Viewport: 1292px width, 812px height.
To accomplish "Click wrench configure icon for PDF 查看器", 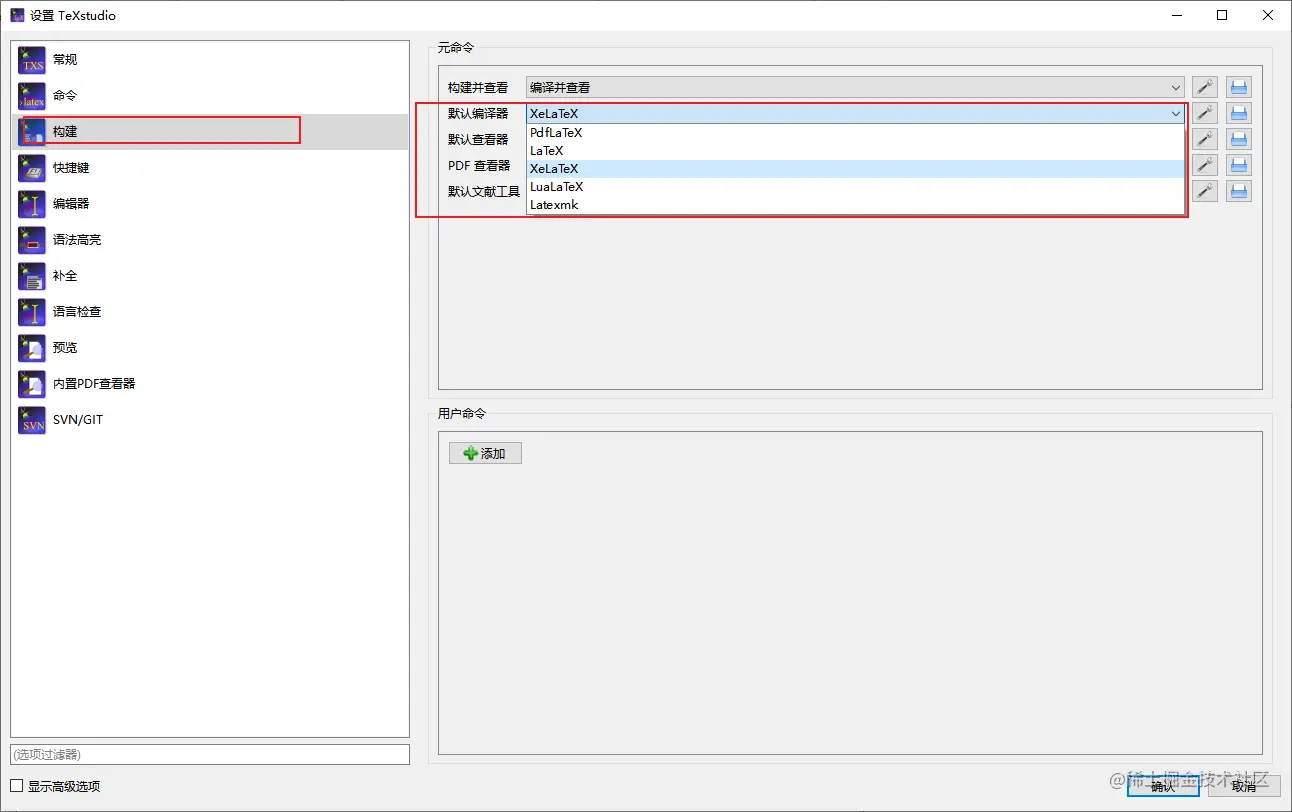I will [1205, 166].
